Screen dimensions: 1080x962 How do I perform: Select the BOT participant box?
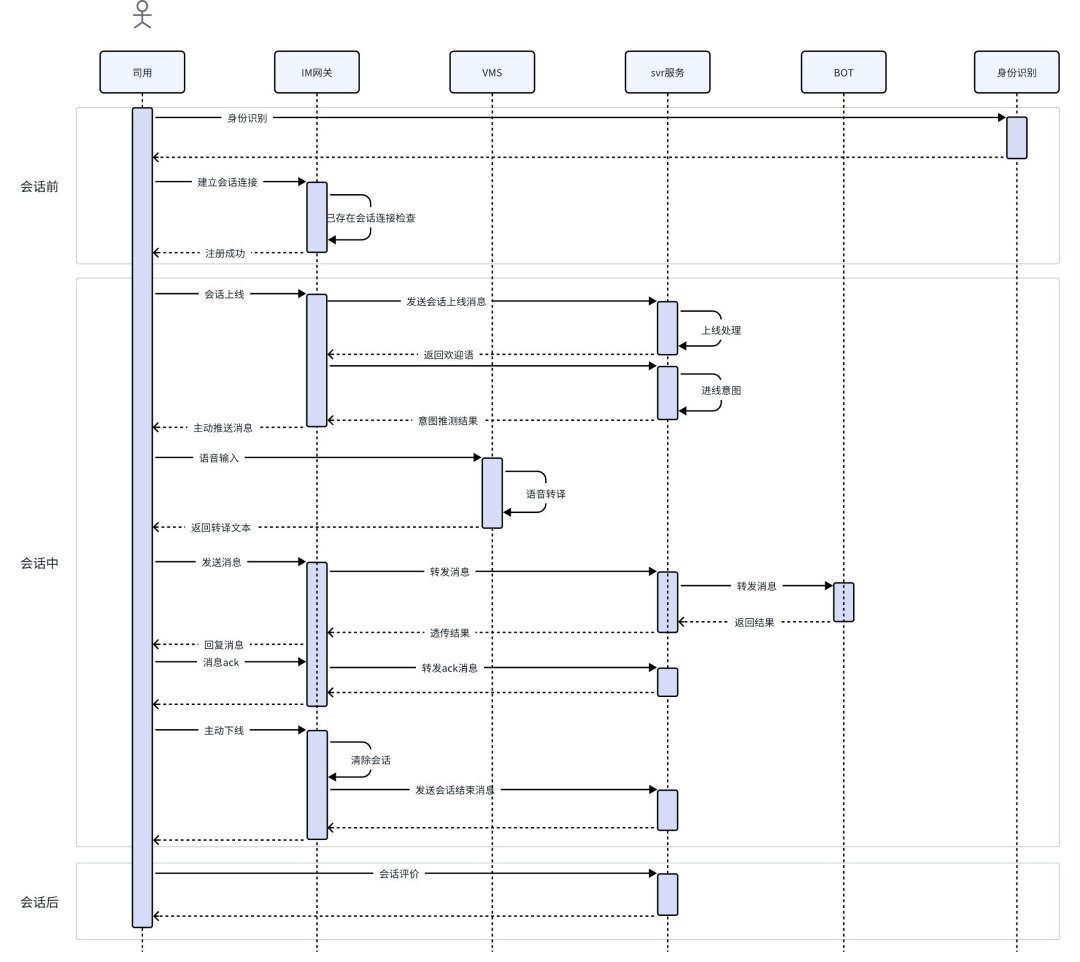[843, 72]
